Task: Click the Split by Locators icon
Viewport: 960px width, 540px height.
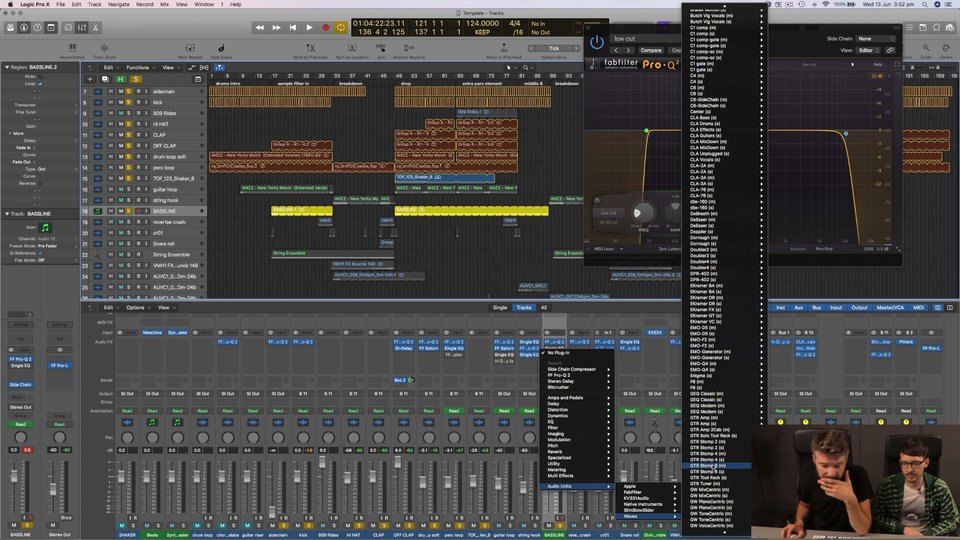Action: click(352, 48)
